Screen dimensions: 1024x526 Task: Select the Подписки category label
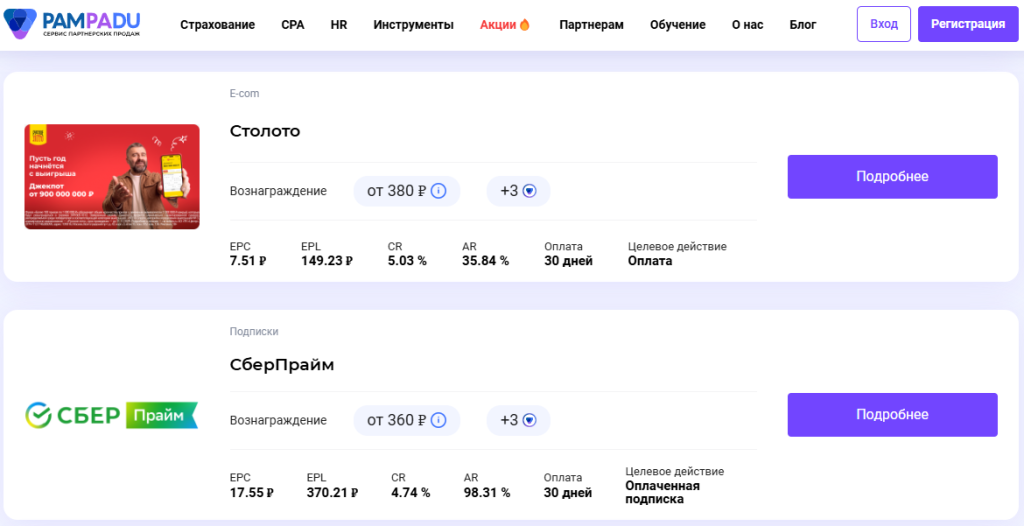tap(254, 331)
